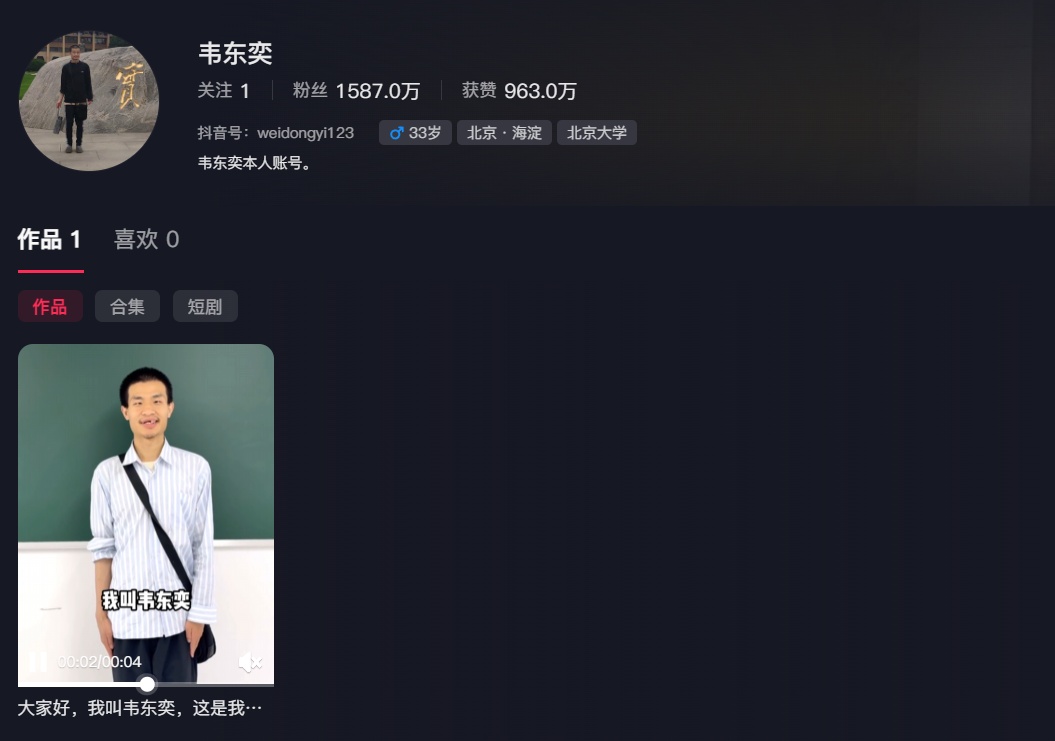
Task: Click the 抖音号 weidongyi123 text
Action: tap(276, 133)
